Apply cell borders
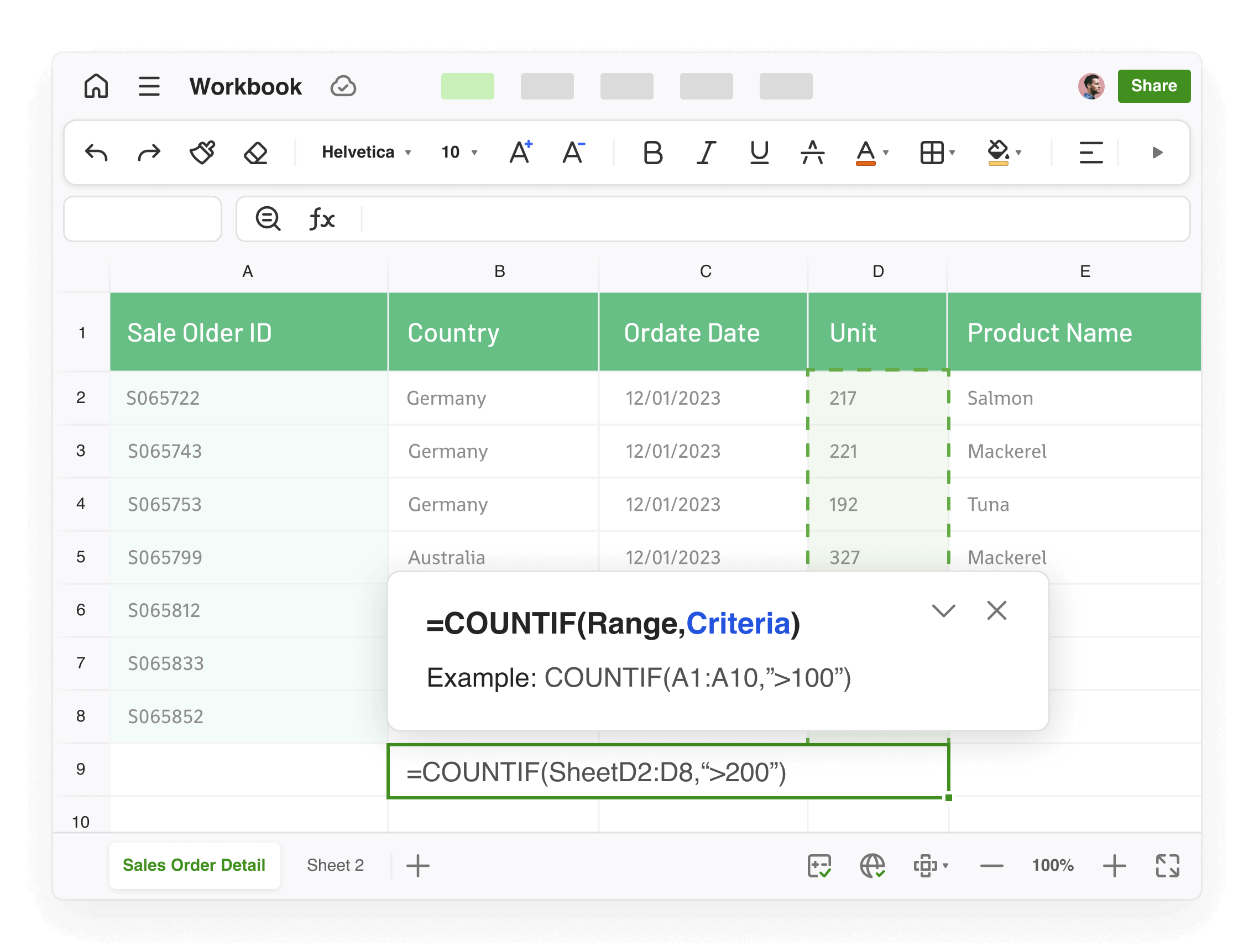Screen dimensions: 1254x952 (933, 153)
